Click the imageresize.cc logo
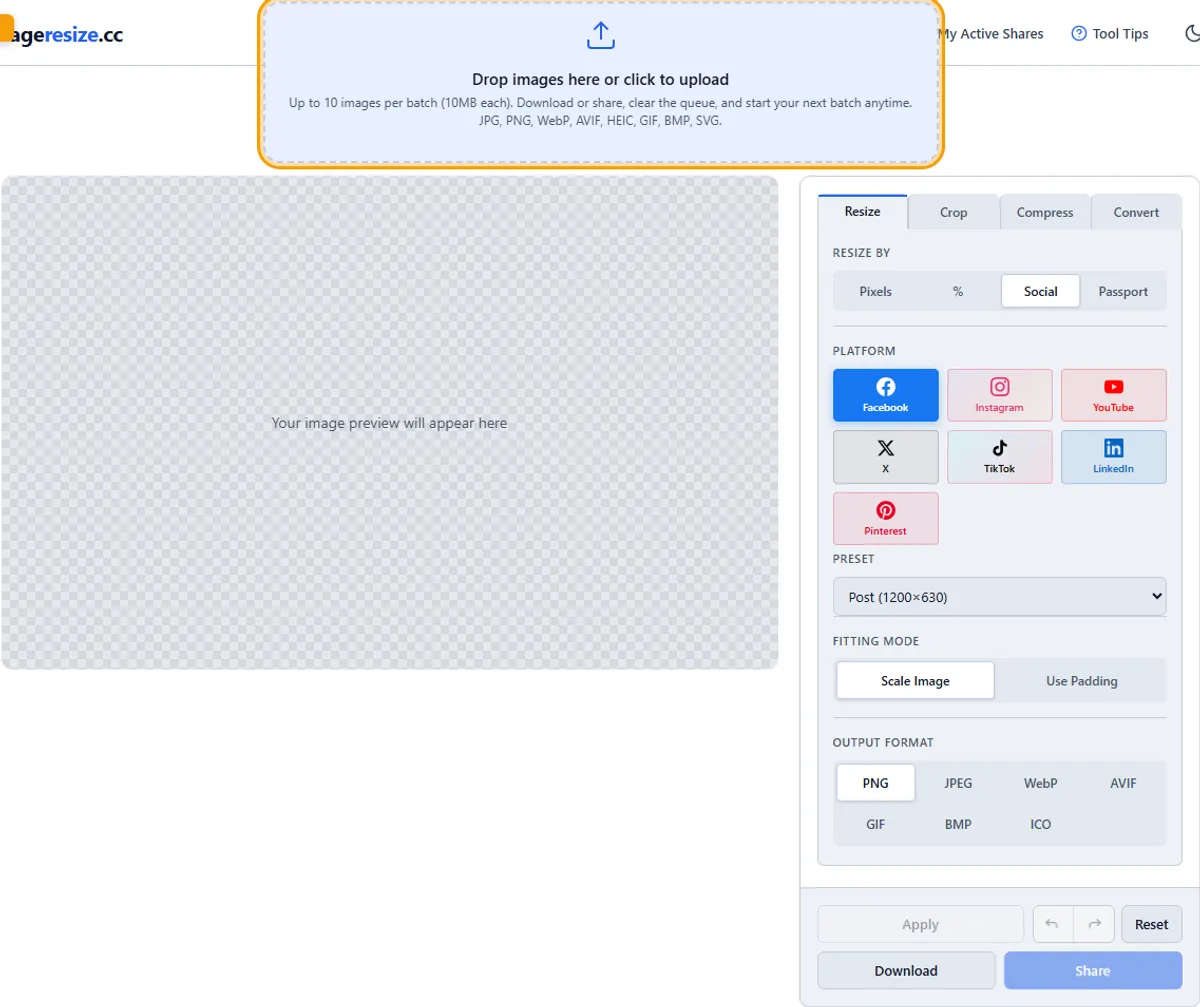Image resolution: width=1200 pixels, height=1007 pixels. click(62, 34)
